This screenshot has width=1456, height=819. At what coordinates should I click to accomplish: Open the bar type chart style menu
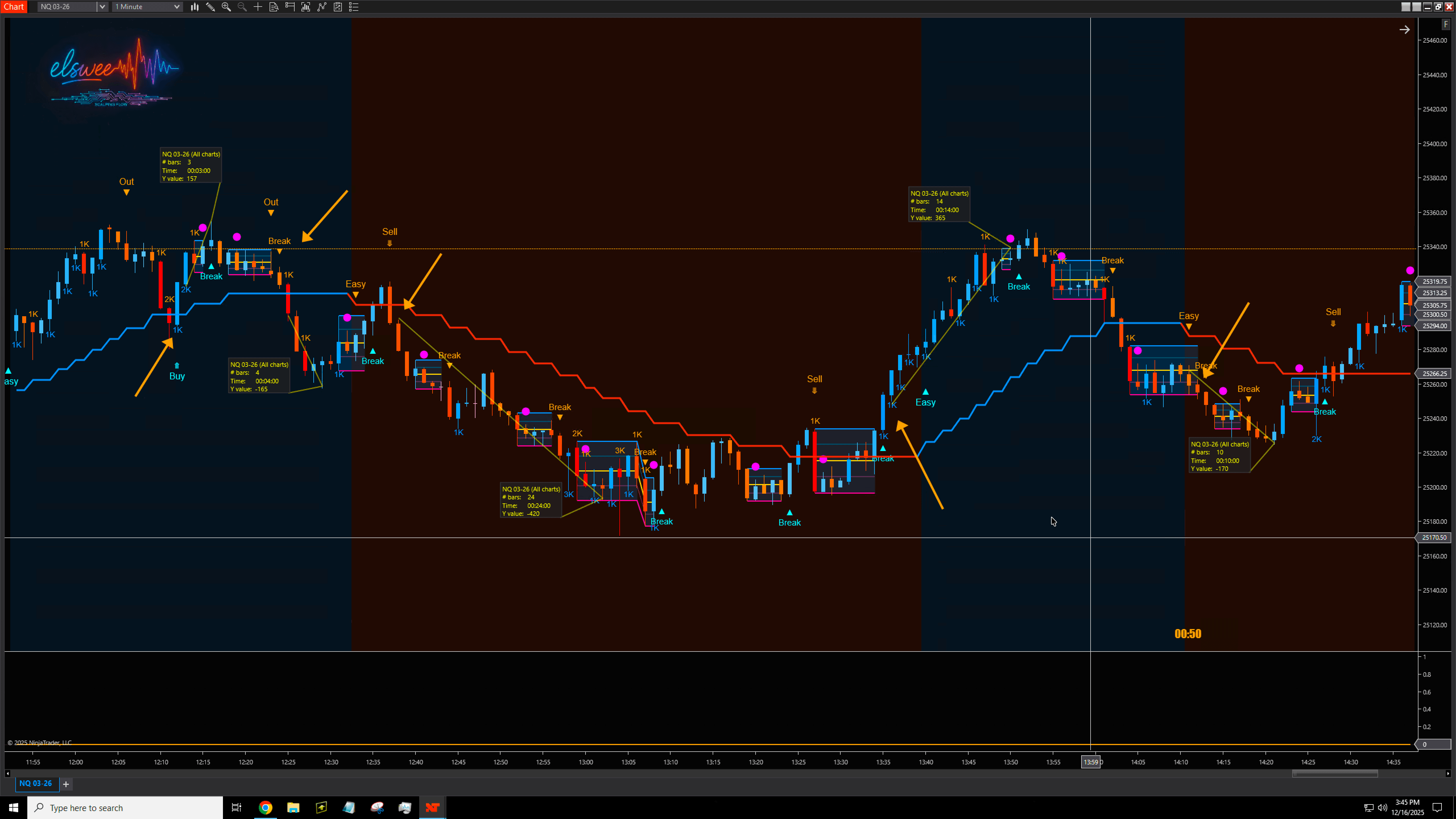click(x=195, y=7)
